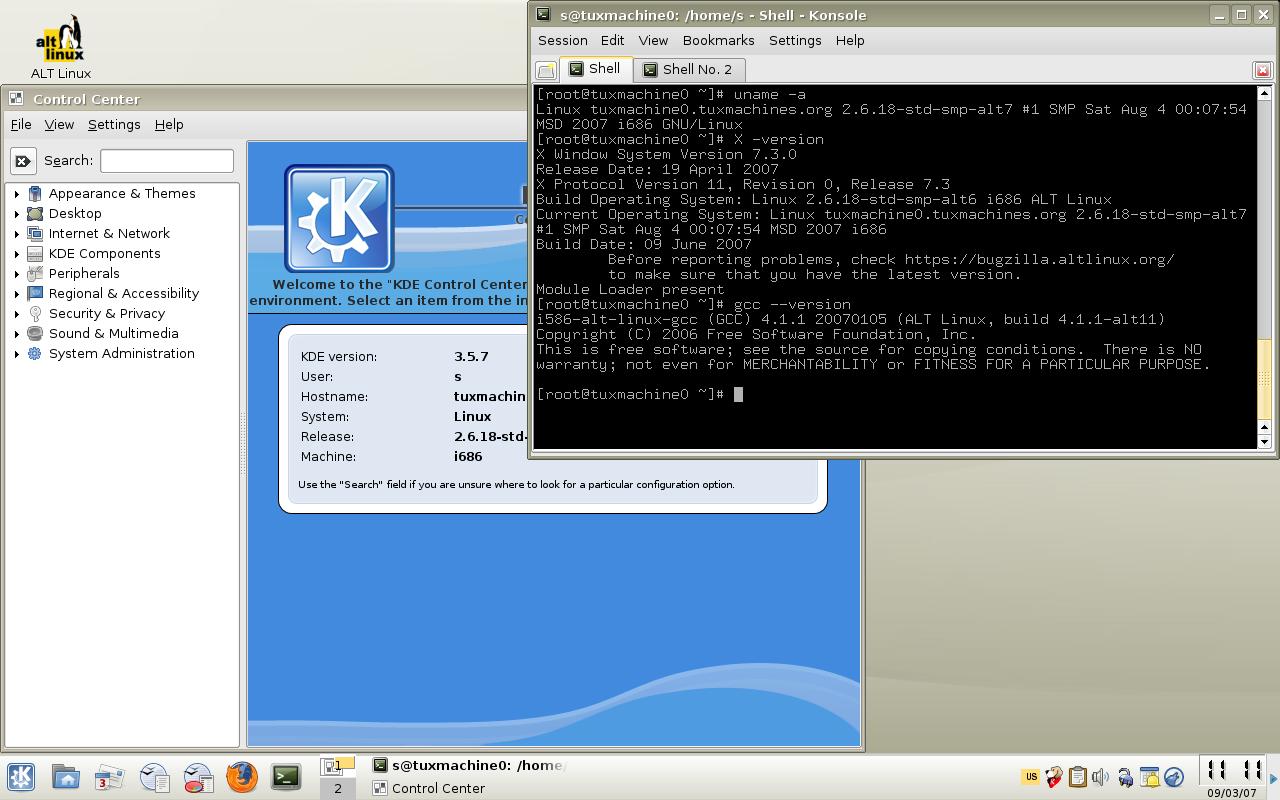
Task: Open the Home folder from the panel
Action: pos(66,777)
